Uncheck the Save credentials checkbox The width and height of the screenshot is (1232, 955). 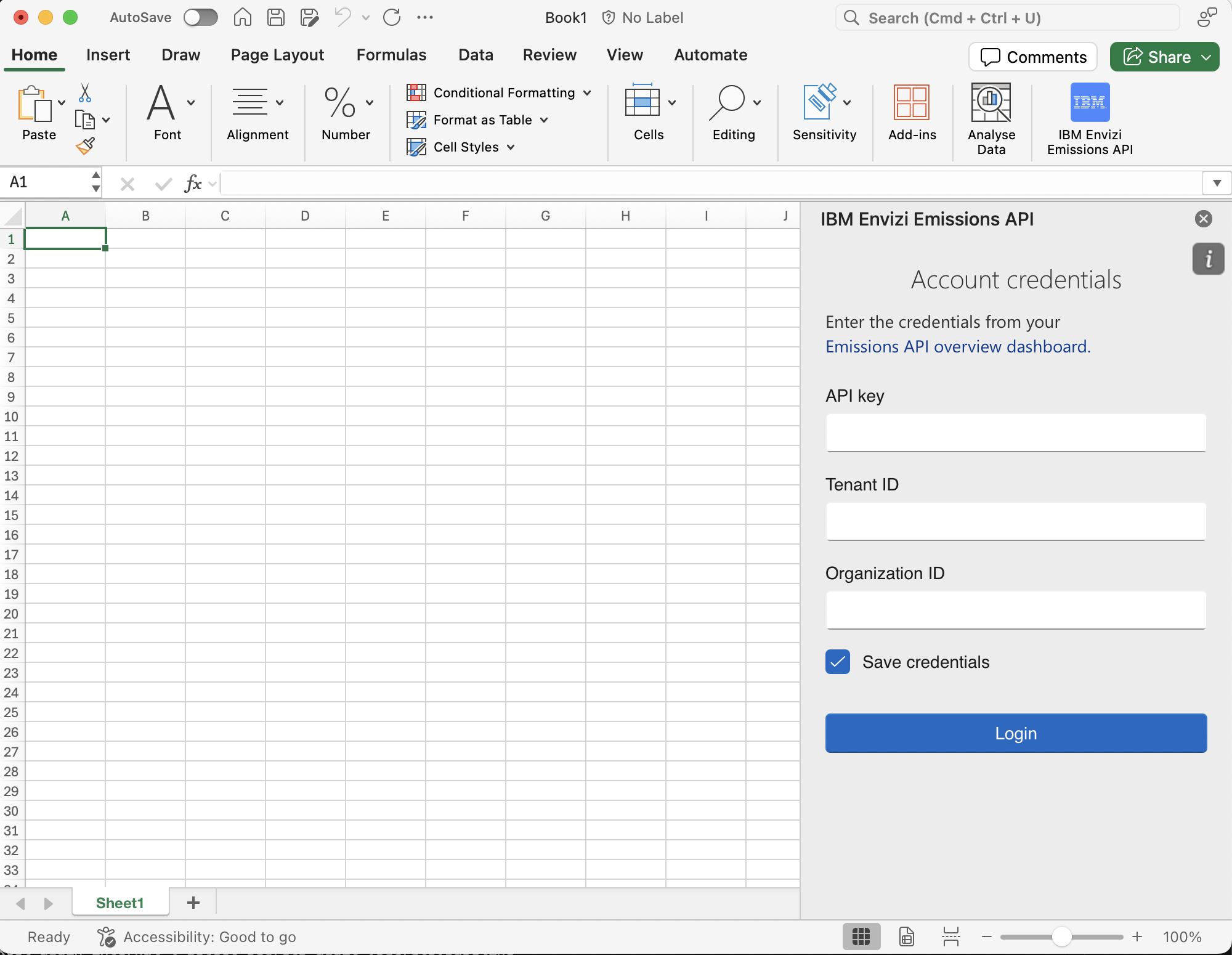pos(837,662)
